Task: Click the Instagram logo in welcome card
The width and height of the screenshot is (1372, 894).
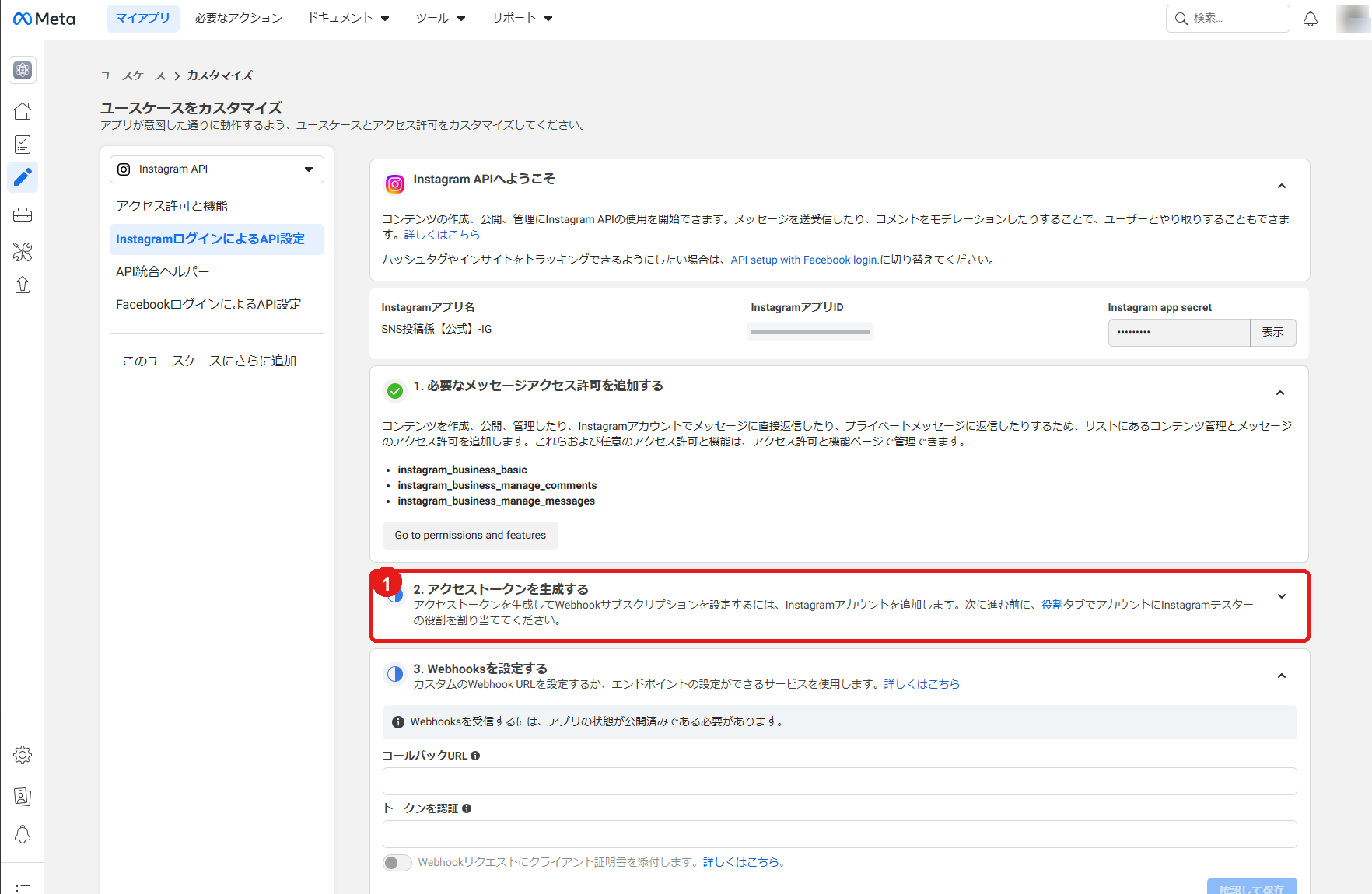Action: pos(395,184)
